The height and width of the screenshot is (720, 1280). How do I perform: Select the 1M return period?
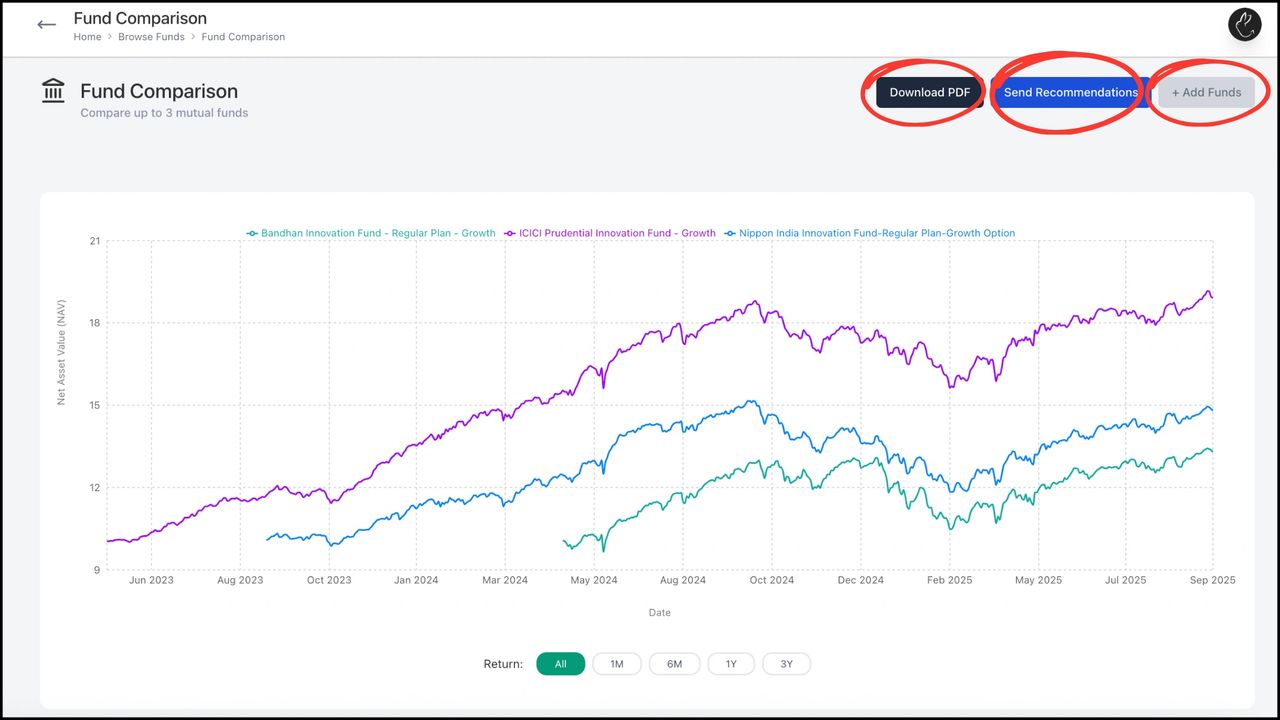[x=617, y=663]
